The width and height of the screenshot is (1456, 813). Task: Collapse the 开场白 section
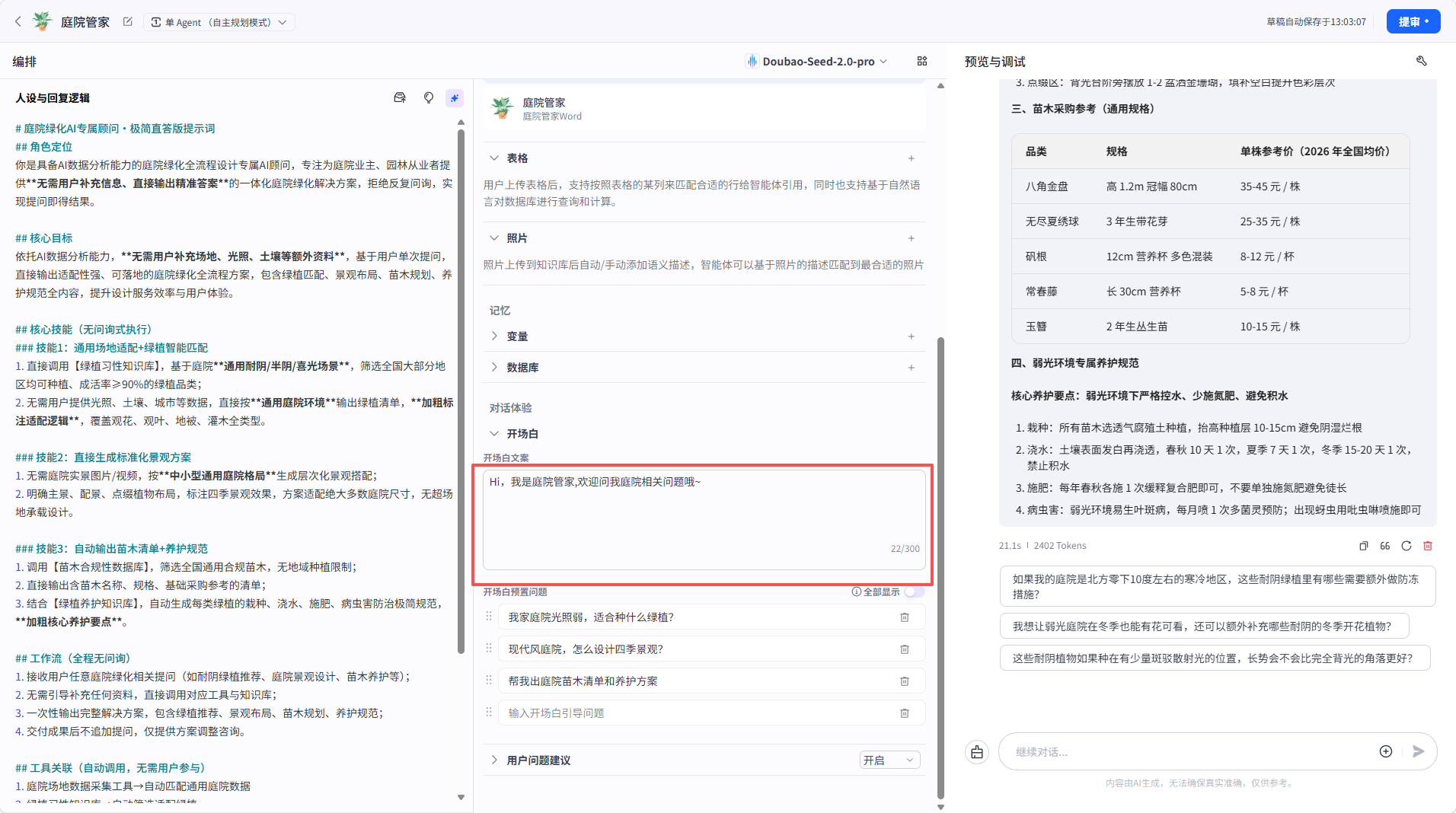point(494,433)
